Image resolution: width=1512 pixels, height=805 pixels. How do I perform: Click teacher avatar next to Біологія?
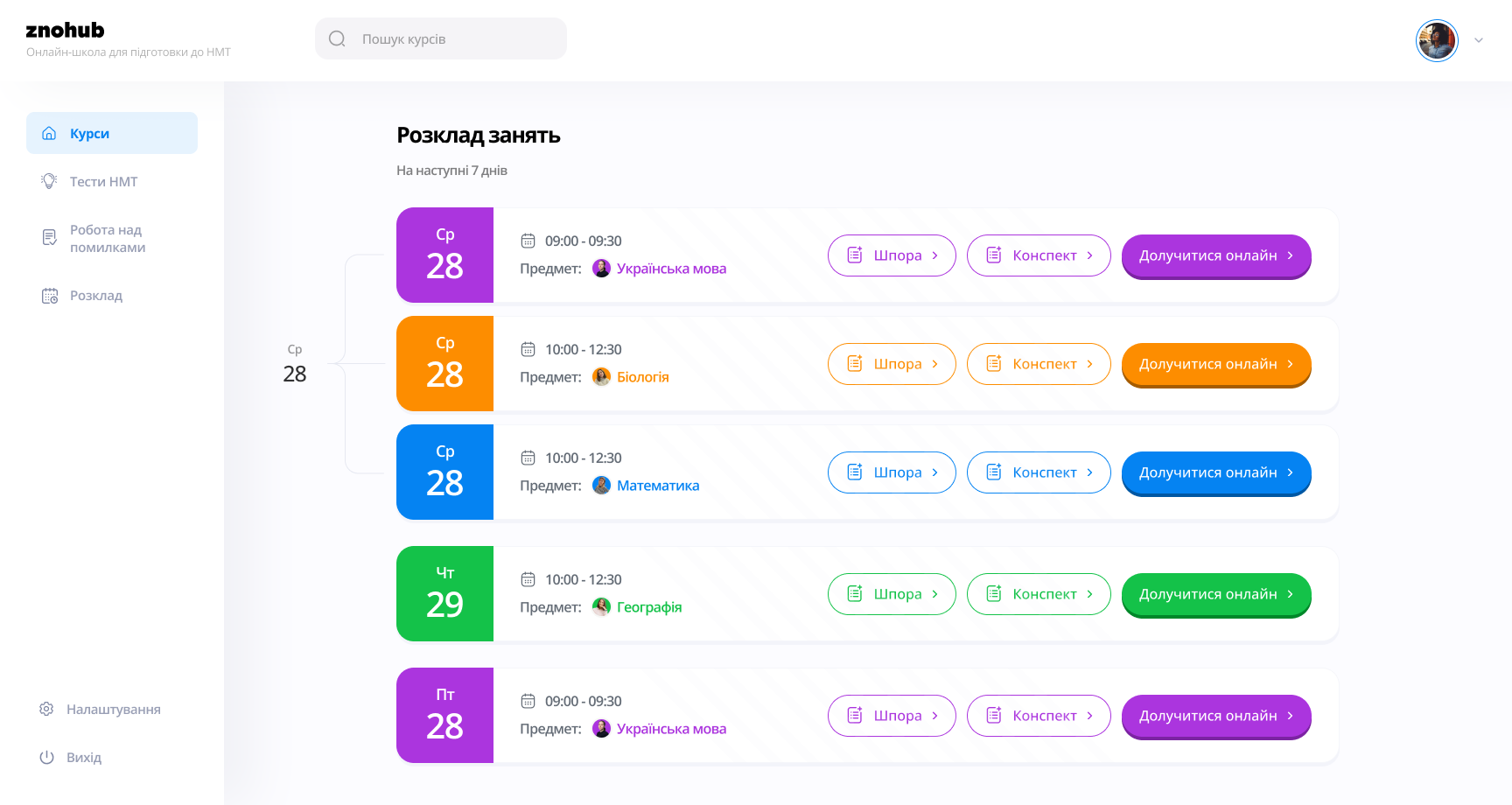click(601, 377)
